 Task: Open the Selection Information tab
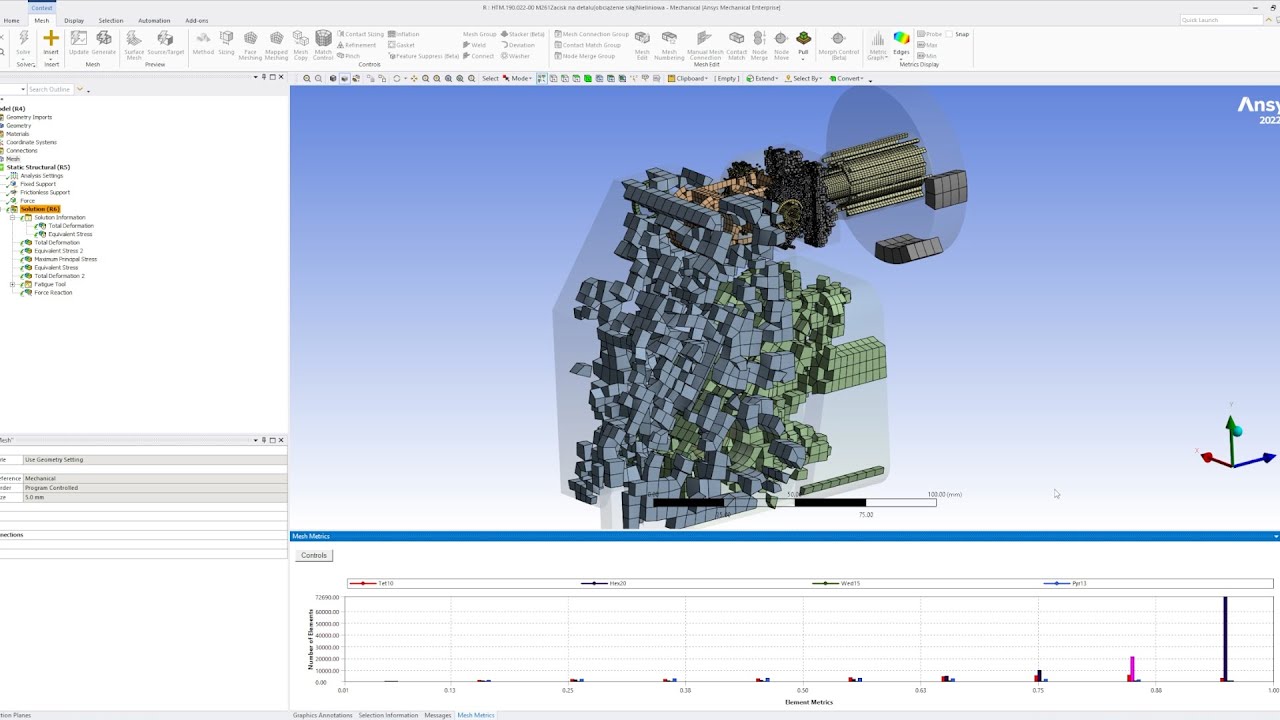388,715
